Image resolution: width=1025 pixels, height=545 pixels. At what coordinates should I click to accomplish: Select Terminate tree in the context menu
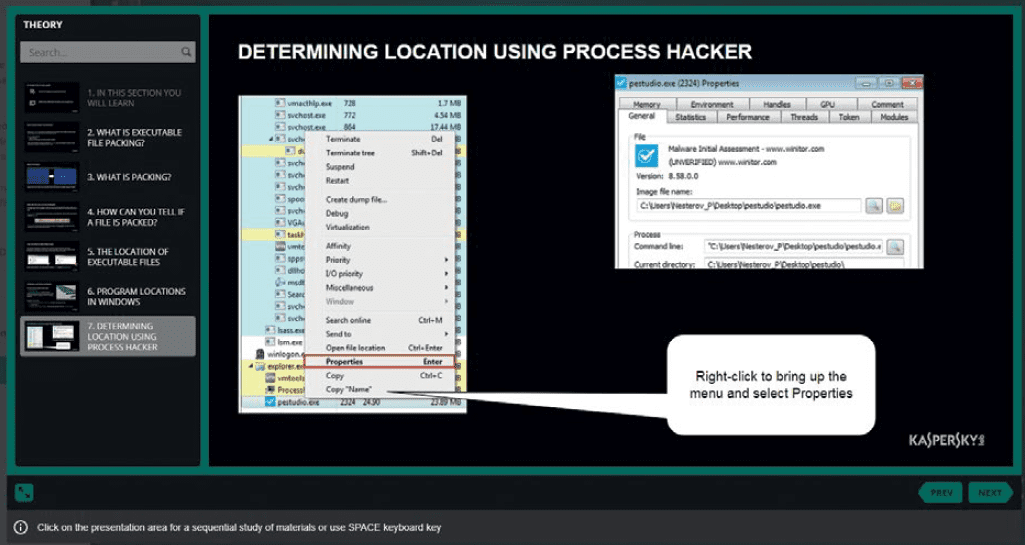380,153
